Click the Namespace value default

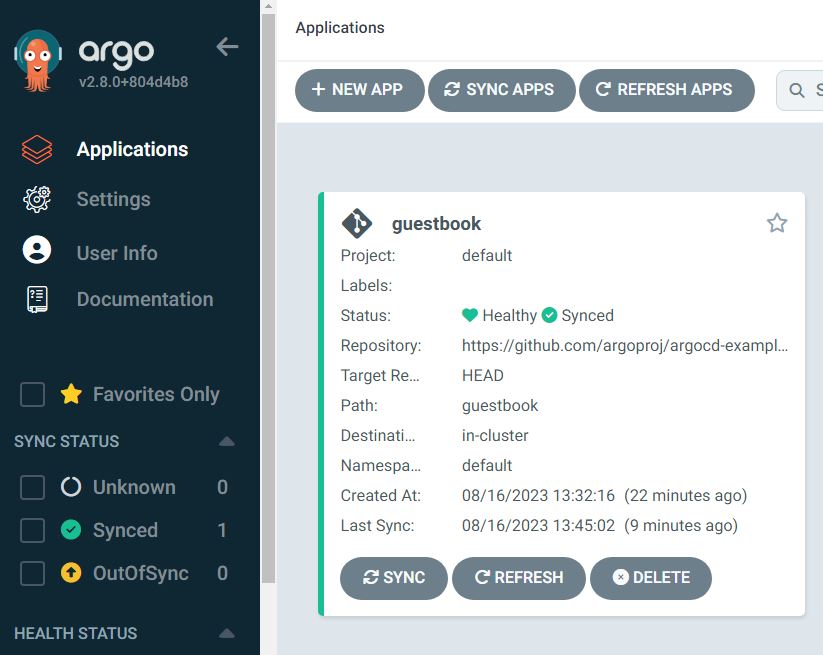point(487,465)
